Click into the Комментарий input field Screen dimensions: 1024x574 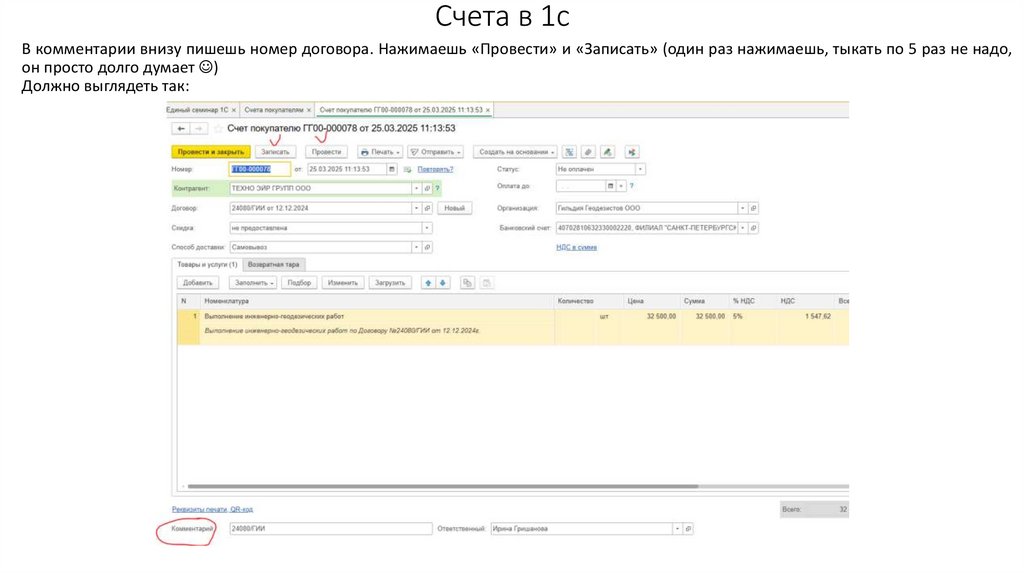point(328,528)
